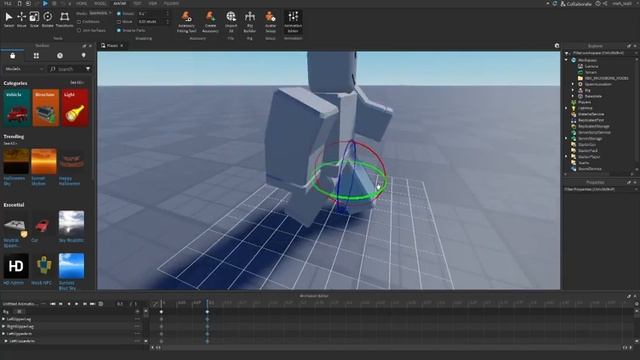The image size is (640, 360).
Task: Open the Toolbox creations lightbulb tab
Action: [x=84, y=56]
